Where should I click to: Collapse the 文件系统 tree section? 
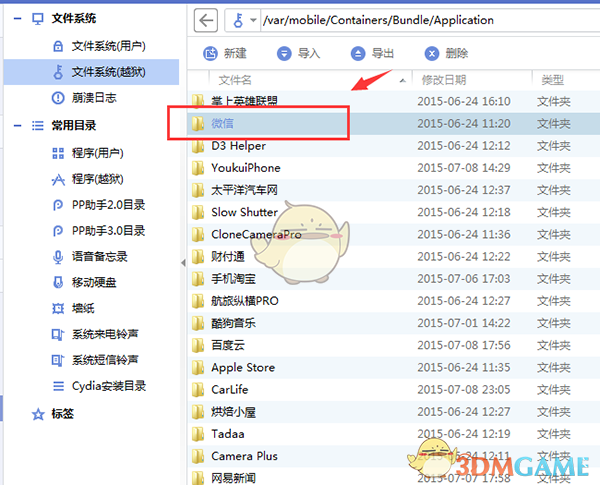point(18,18)
